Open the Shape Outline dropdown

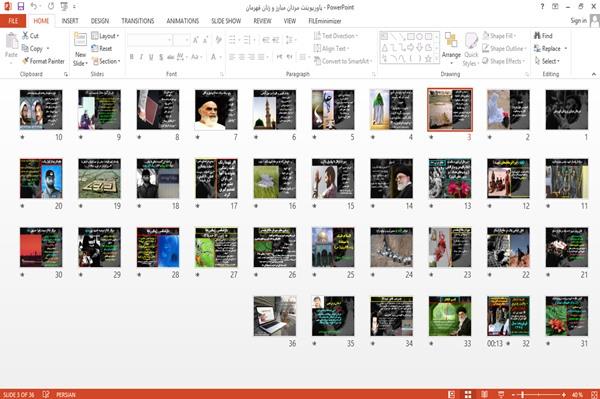(x=504, y=49)
